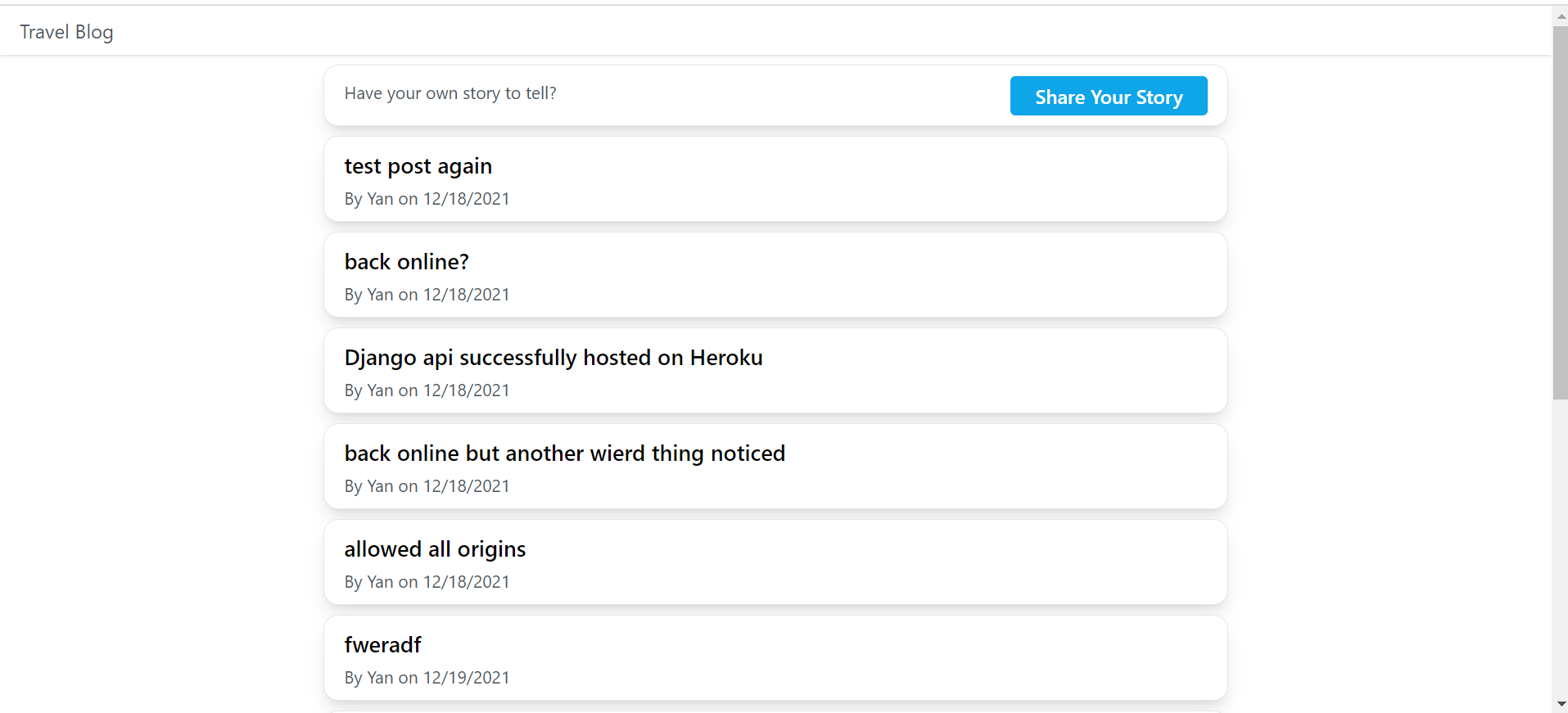
Task: Click the Travel Blog header link
Action: pyautogui.click(x=66, y=32)
